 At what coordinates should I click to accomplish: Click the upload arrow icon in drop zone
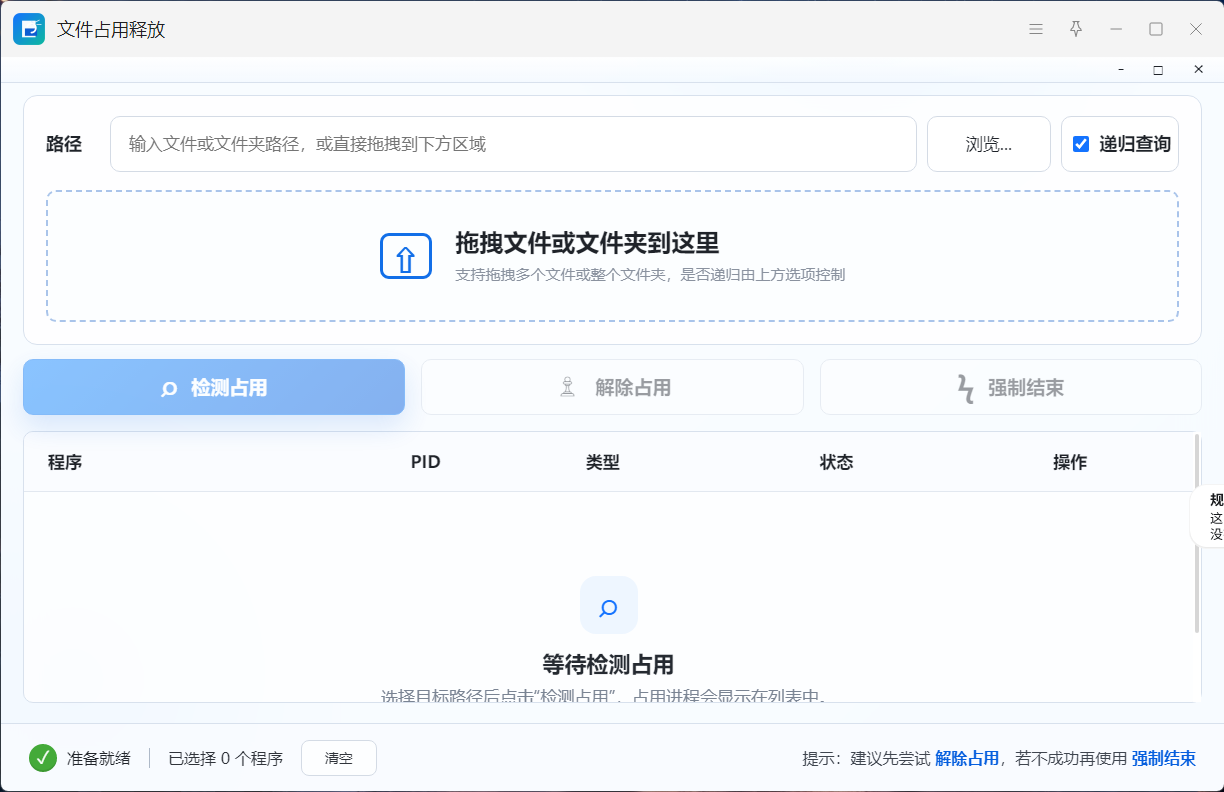click(406, 256)
